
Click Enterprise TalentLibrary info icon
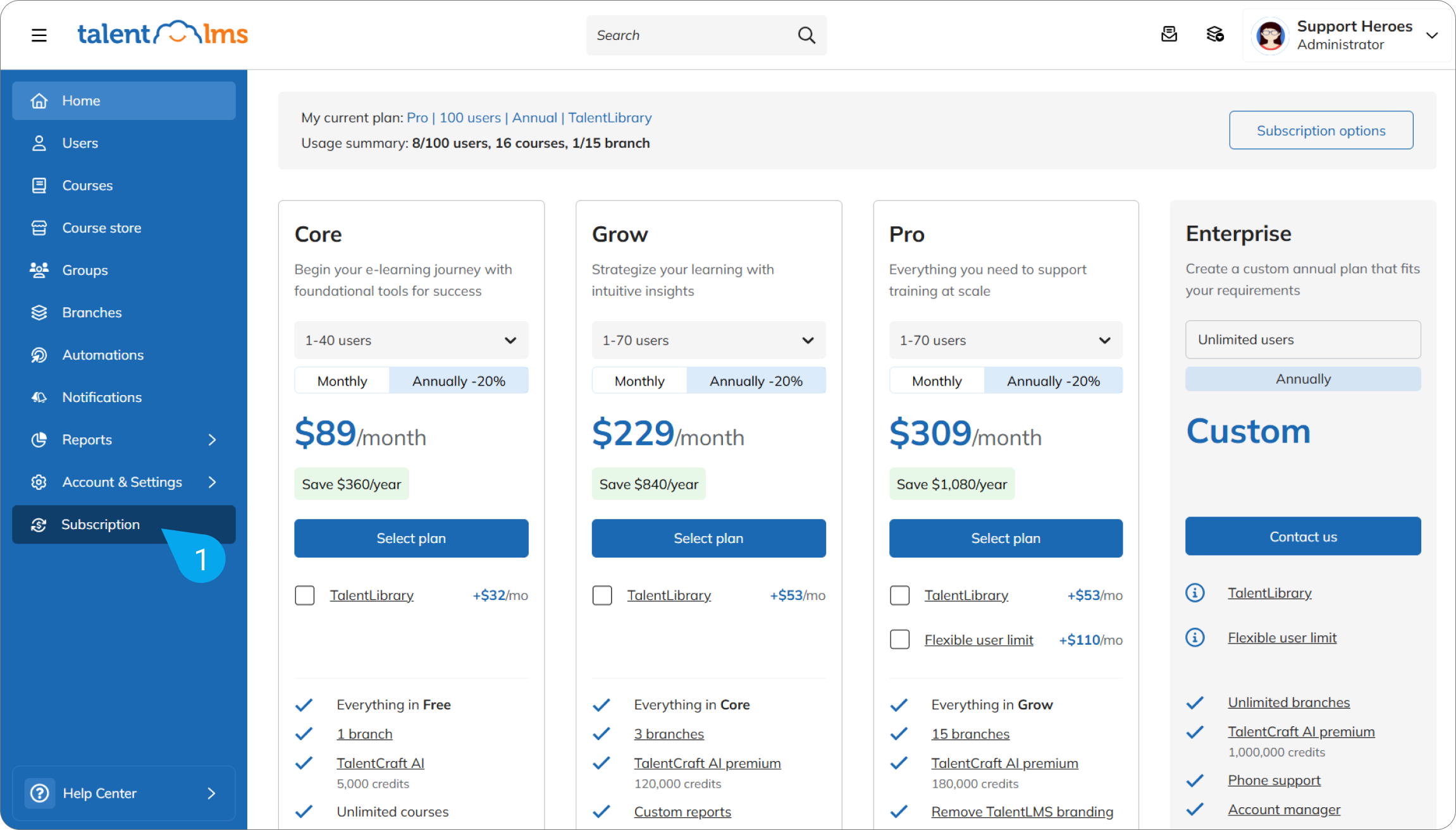point(1195,593)
